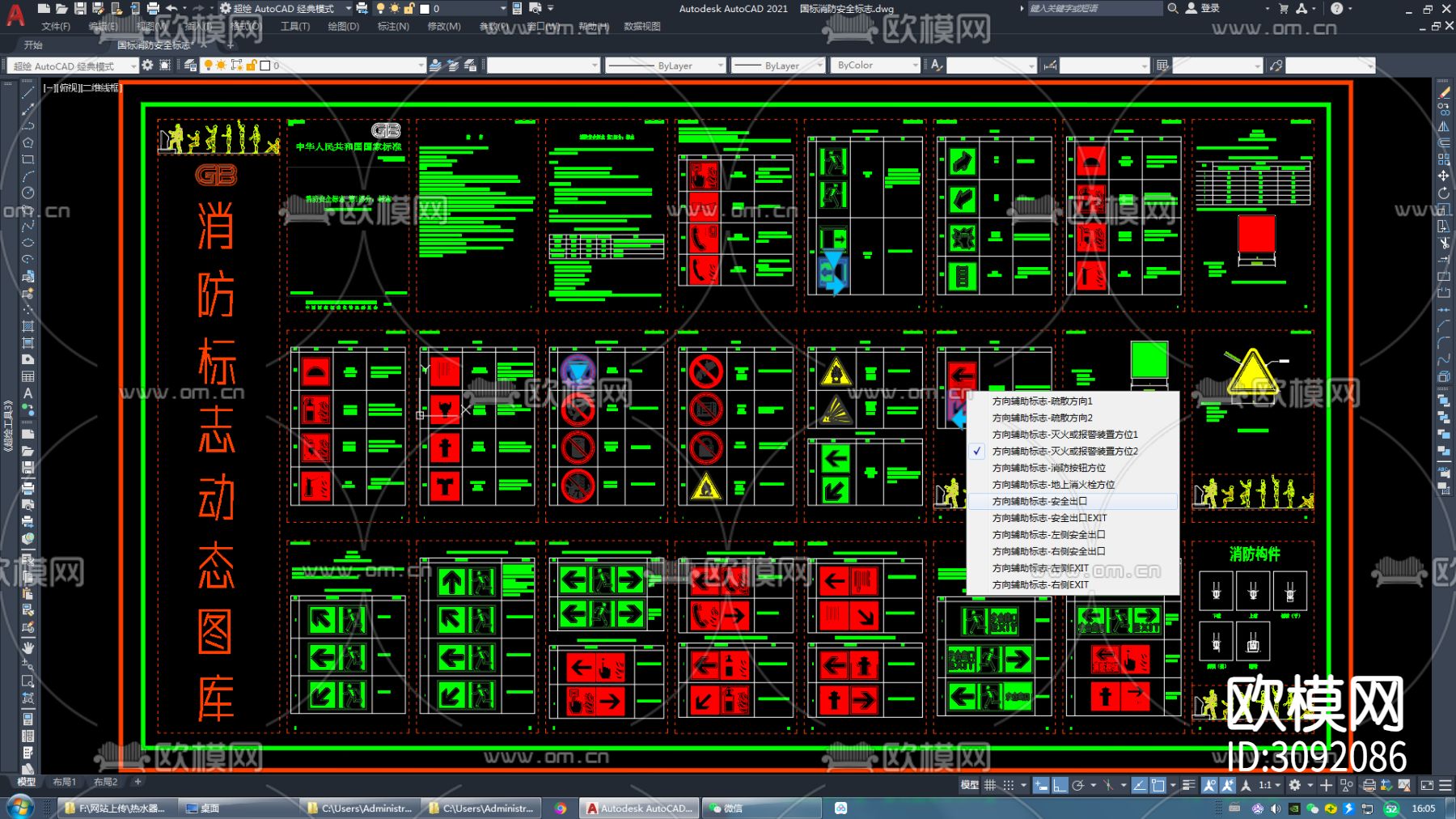Click the Multileader Style icon
This screenshot has height=819, width=1456.
click(1276, 66)
